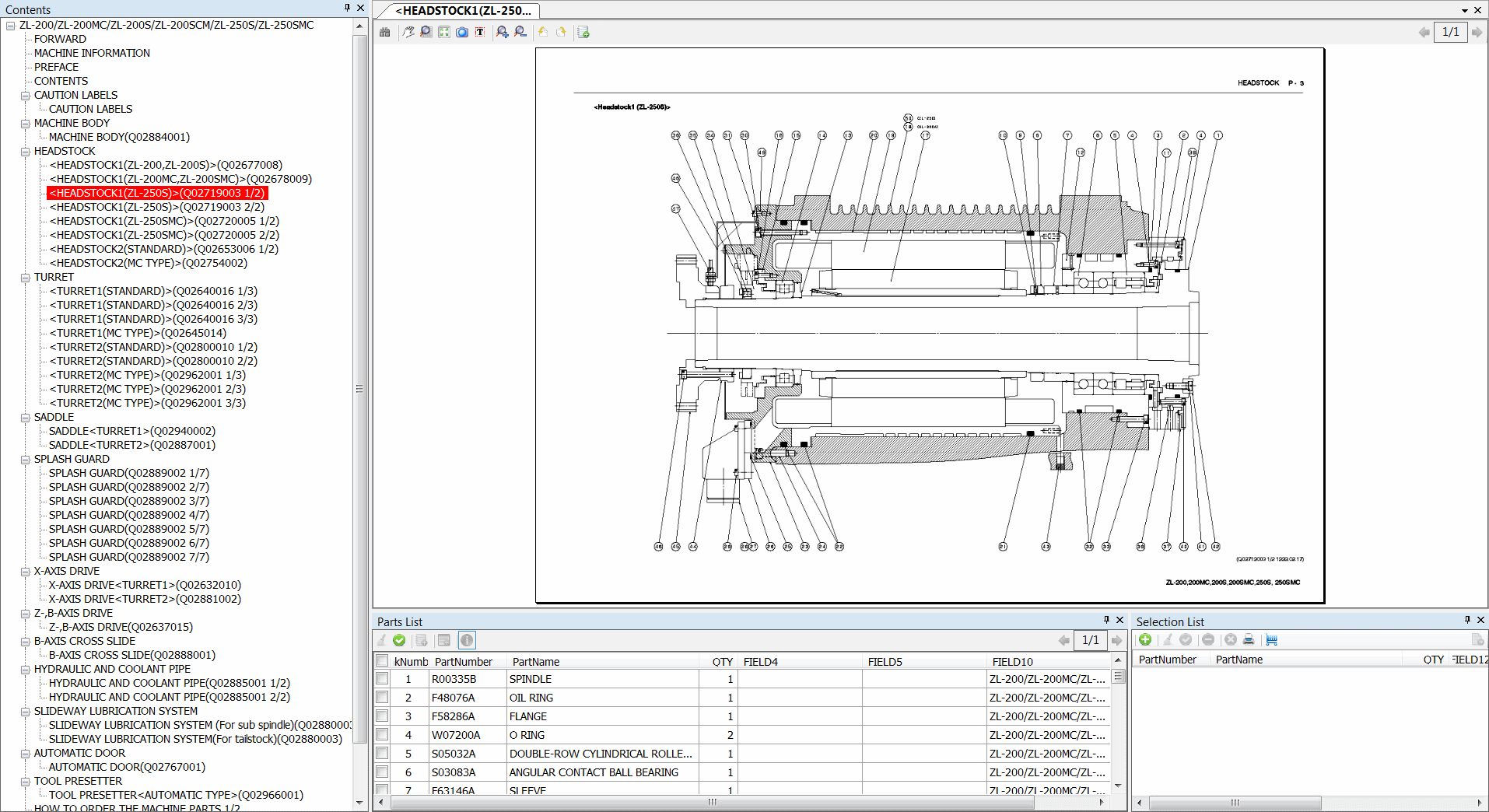Select the checkbox in the Parts List header
Image resolution: width=1489 pixels, height=812 pixels.
[382, 660]
